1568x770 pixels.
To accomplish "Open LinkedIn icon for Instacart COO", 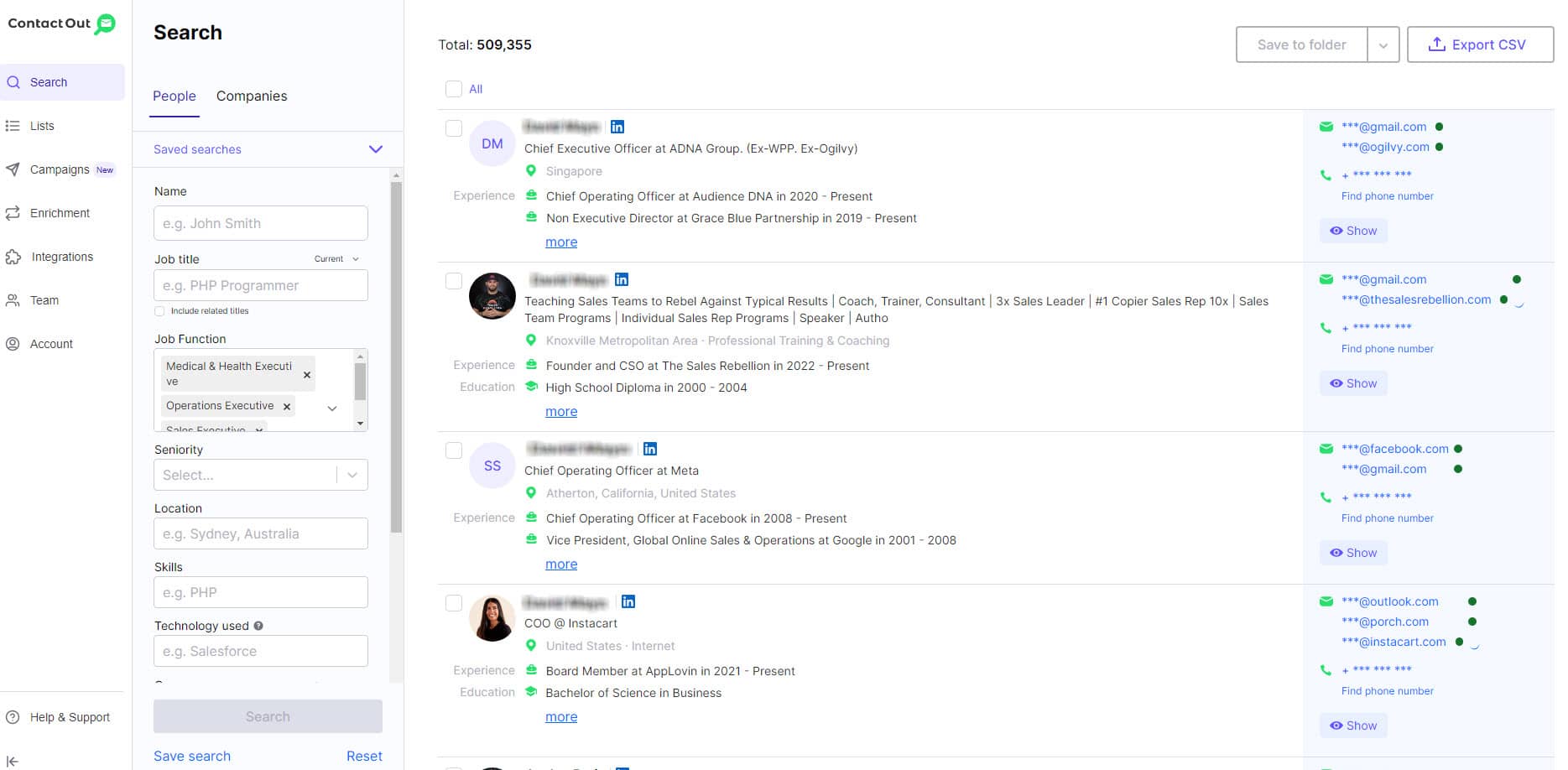I will tap(628, 601).
